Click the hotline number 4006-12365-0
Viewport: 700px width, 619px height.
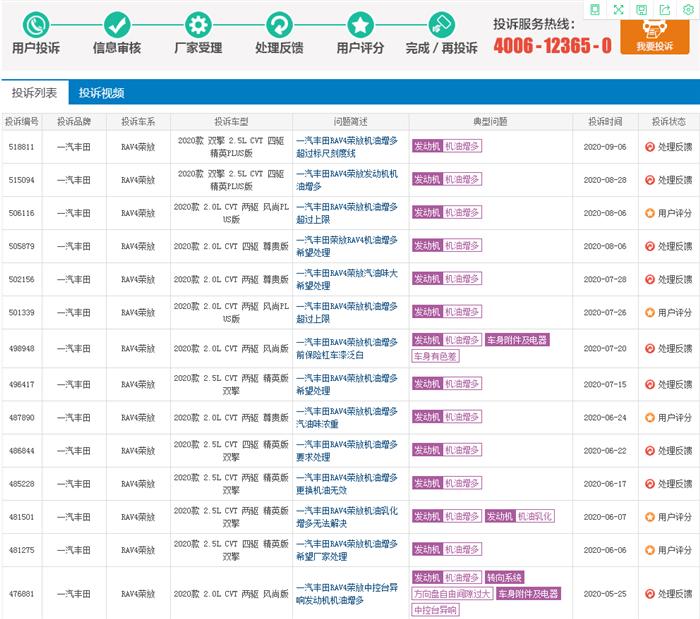(x=552, y=45)
